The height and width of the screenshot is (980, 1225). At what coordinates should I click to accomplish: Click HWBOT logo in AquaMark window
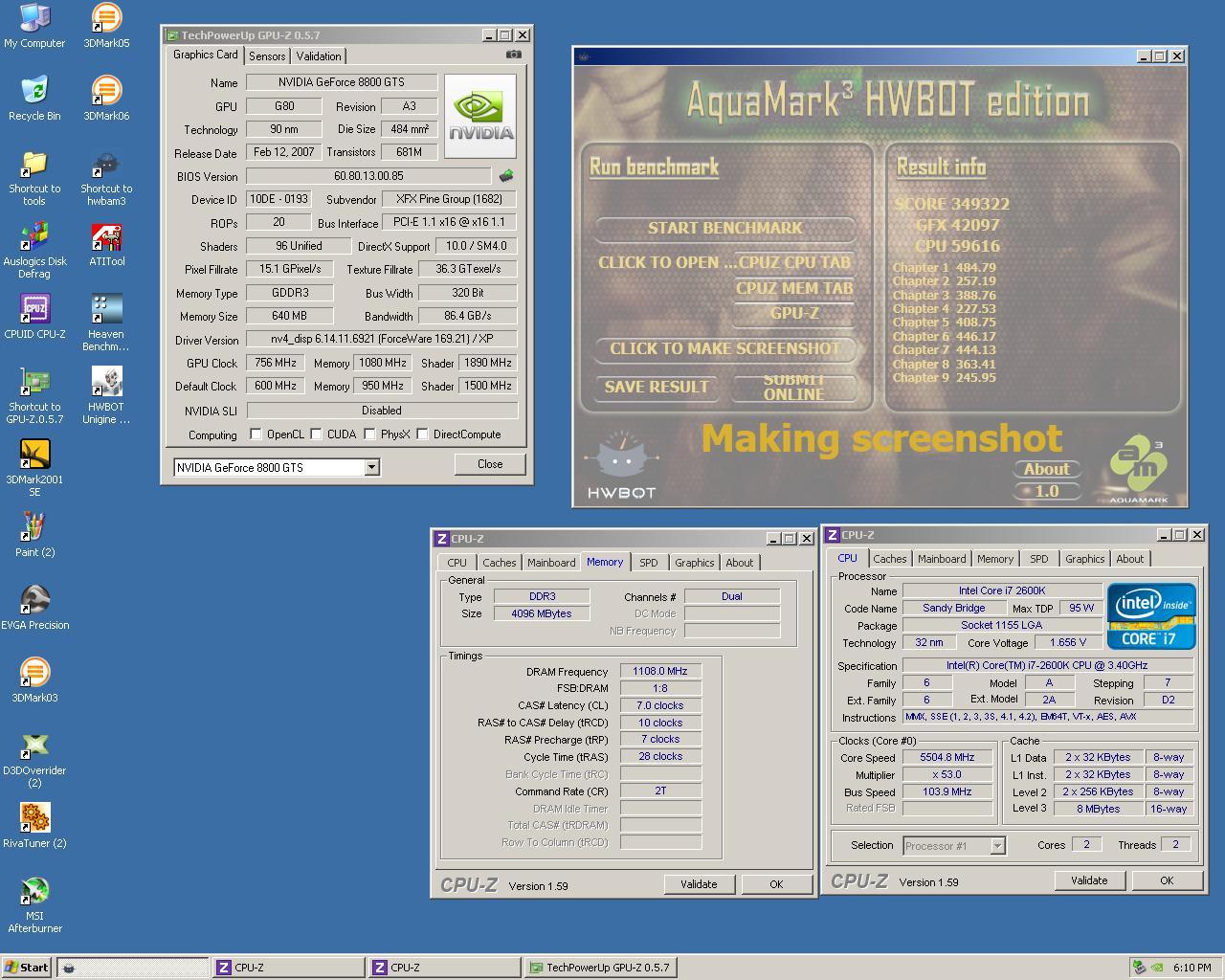621,466
